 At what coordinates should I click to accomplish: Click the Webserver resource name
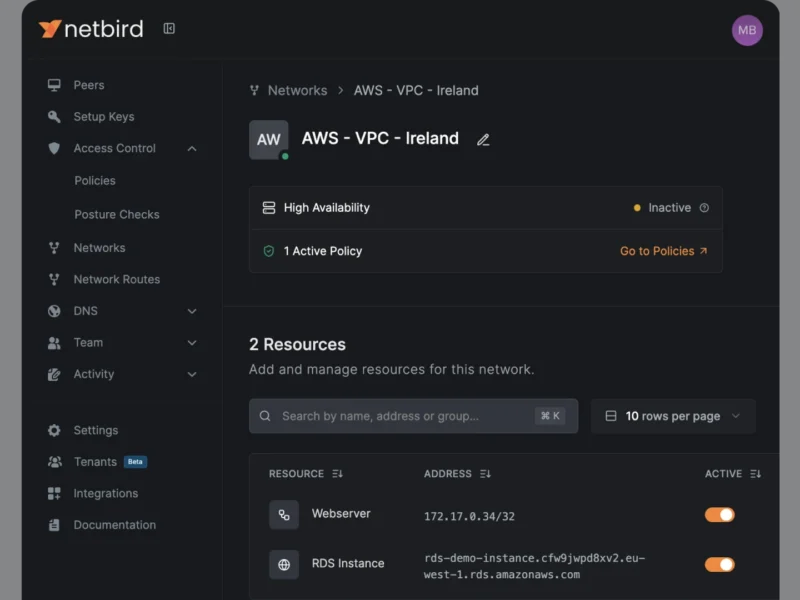point(341,514)
